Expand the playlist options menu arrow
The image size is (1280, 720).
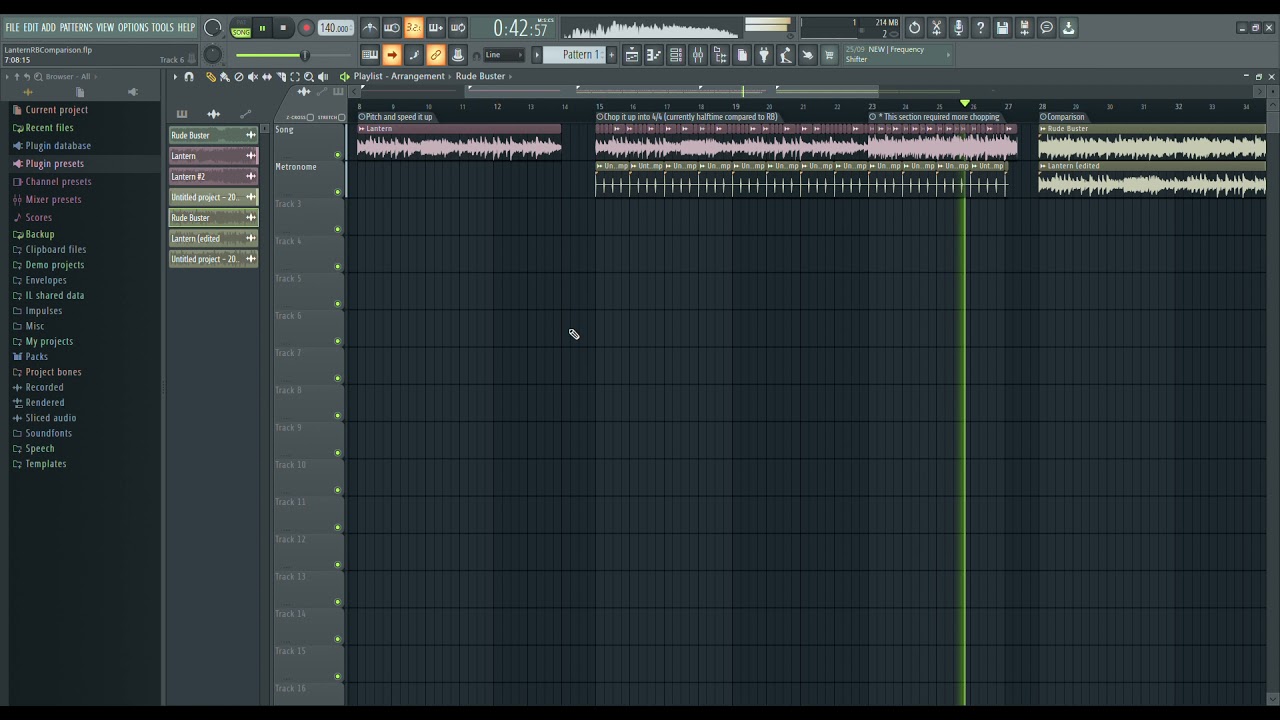coord(175,77)
